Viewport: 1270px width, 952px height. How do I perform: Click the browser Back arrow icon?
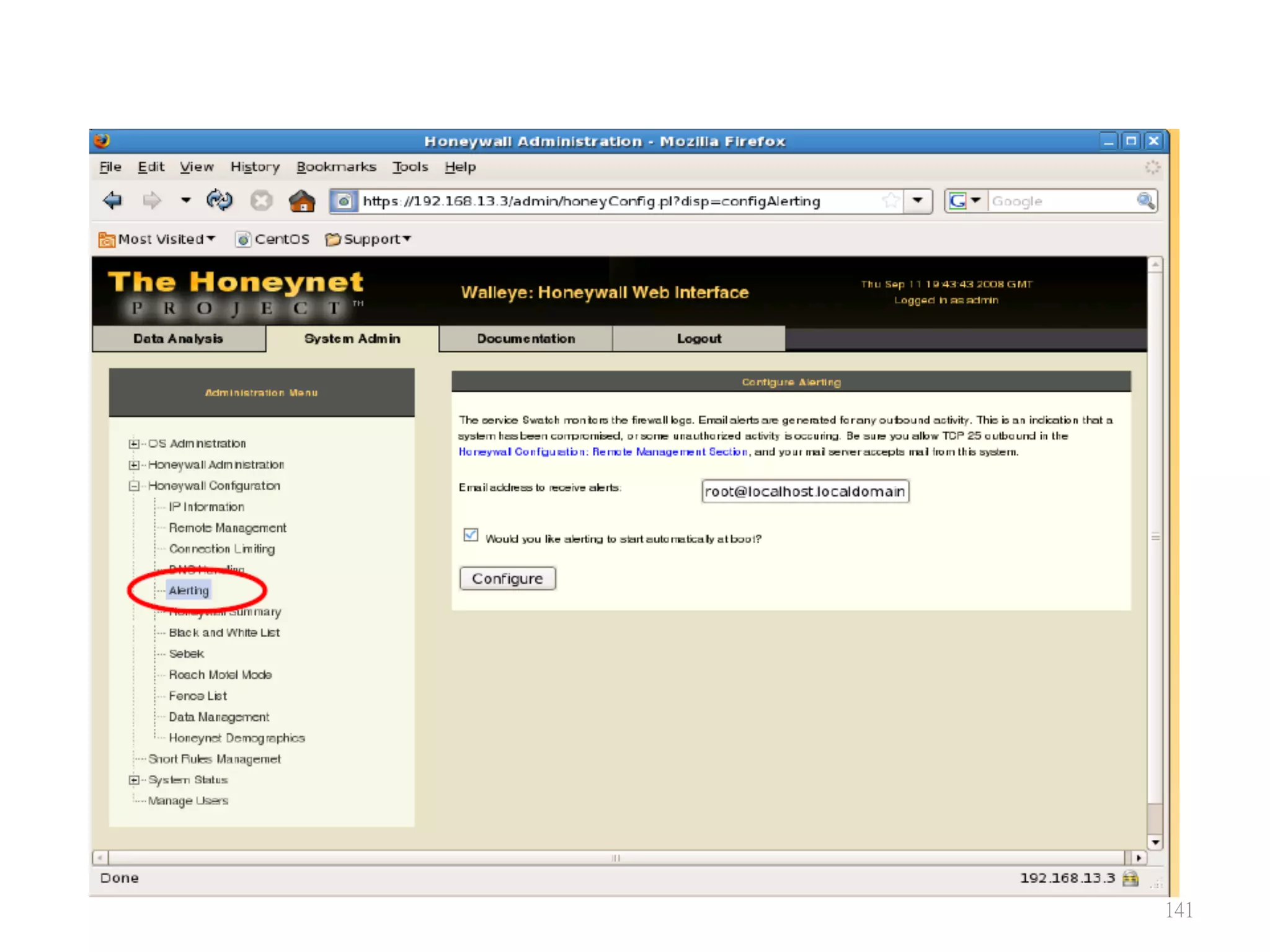[x=113, y=200]
